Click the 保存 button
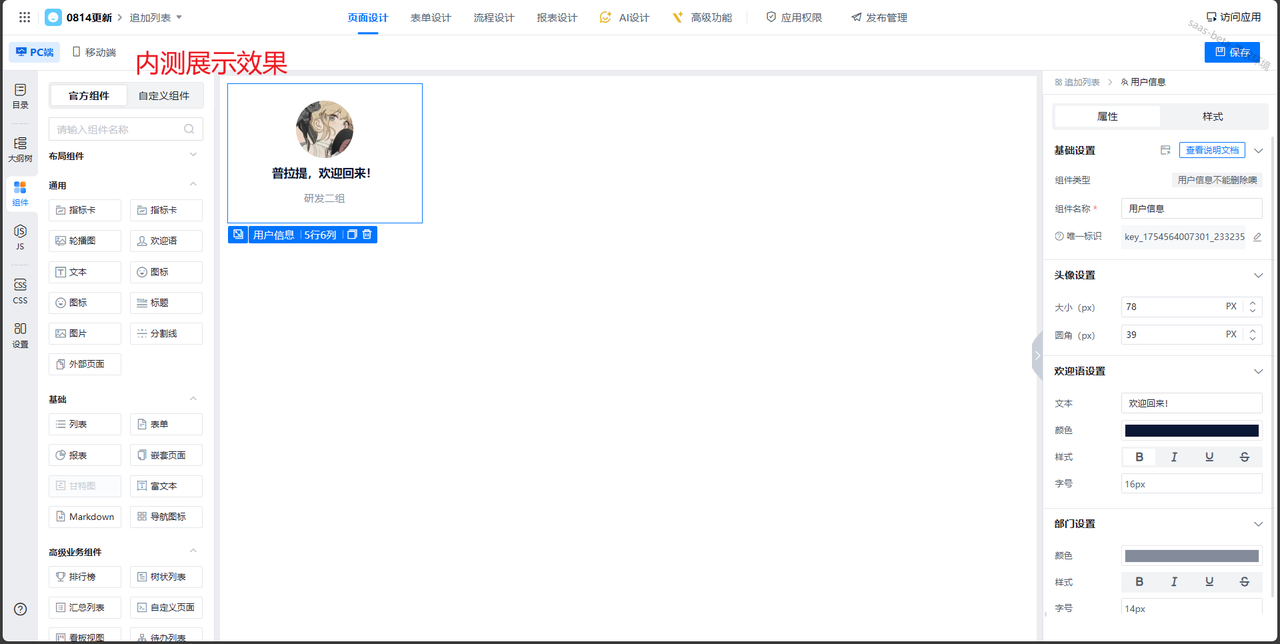 1232,51
